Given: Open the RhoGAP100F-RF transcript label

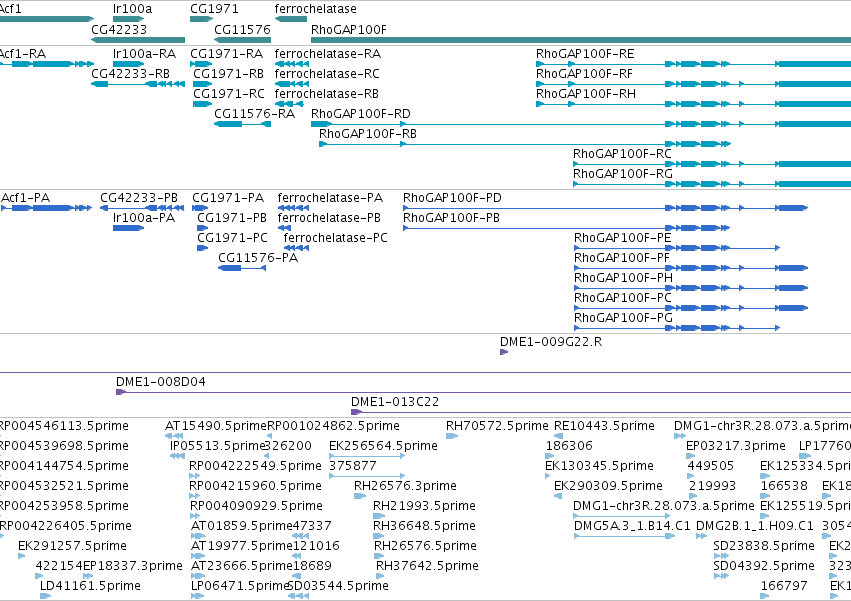Looking at the screenshot, I should coord(585,74).
